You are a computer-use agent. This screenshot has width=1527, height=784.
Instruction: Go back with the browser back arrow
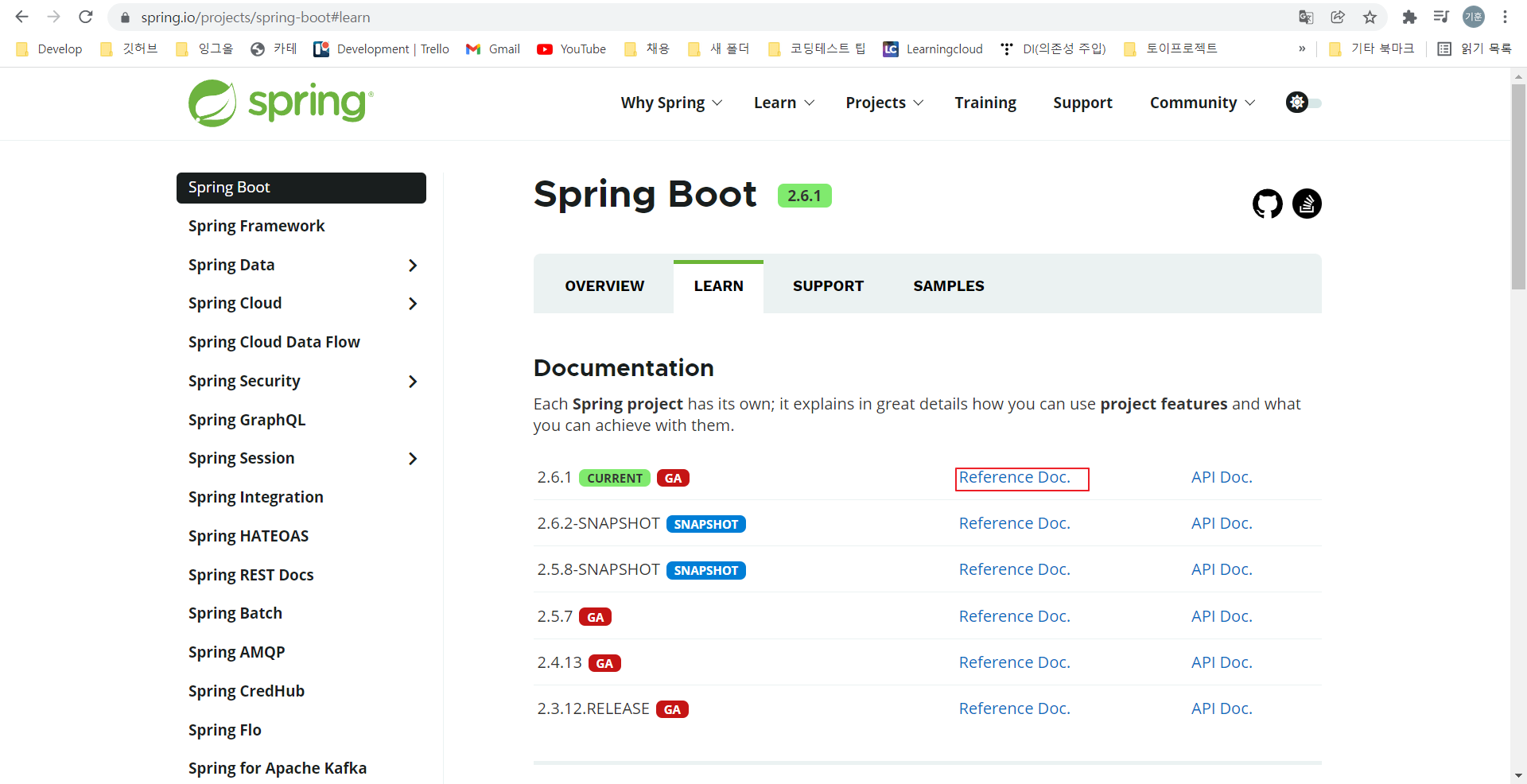(21, 17)
